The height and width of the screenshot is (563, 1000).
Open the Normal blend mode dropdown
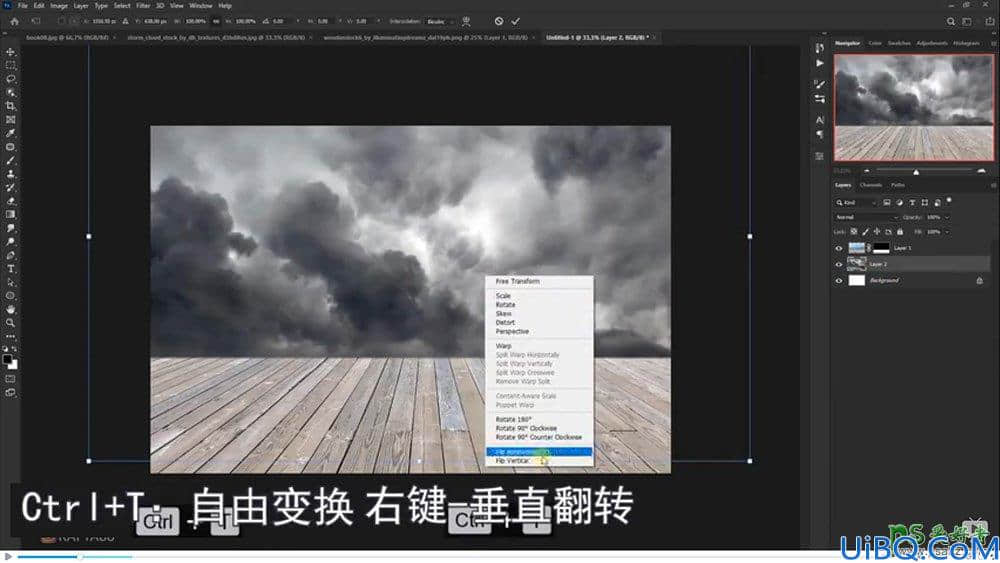click(867, 217)
